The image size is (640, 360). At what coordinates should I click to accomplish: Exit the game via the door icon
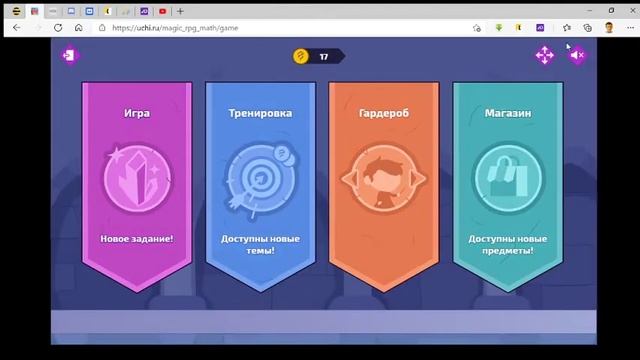(70, 55)
